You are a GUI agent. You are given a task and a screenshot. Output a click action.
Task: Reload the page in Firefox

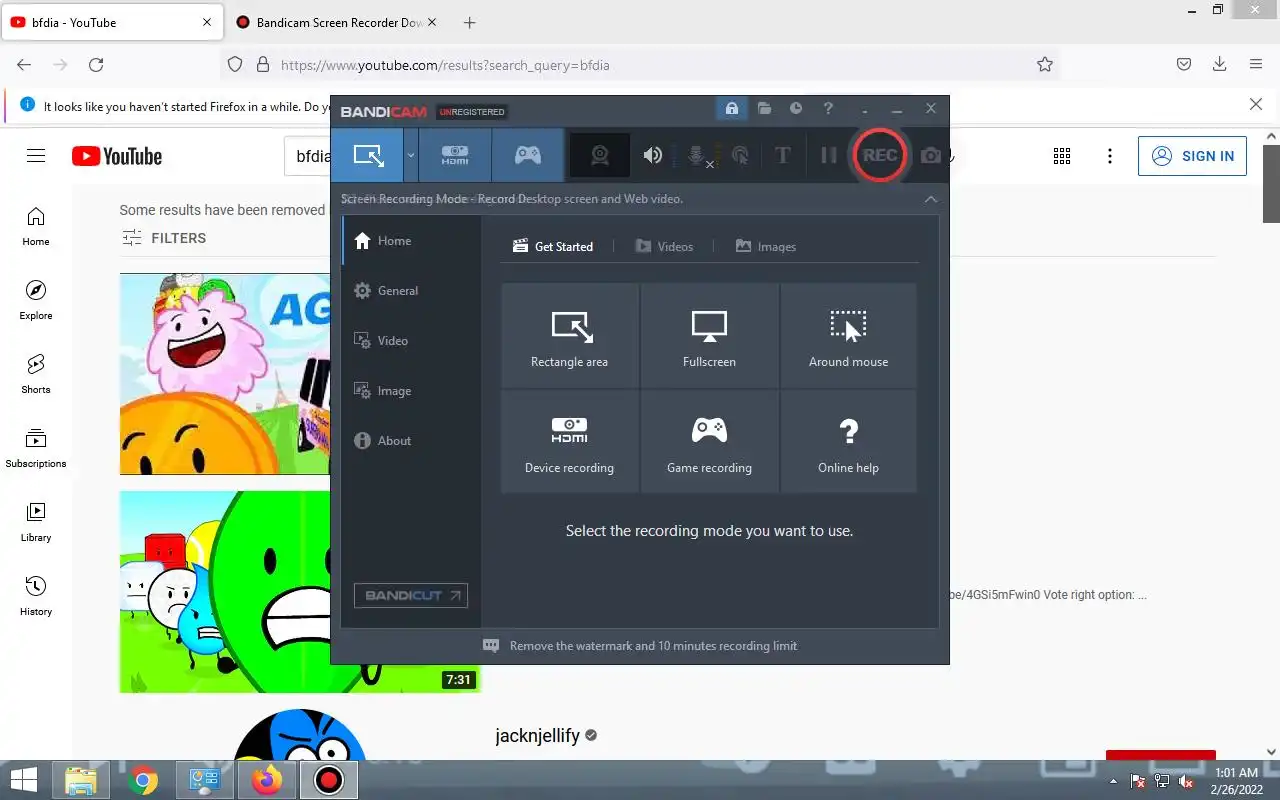click(96, 65)
